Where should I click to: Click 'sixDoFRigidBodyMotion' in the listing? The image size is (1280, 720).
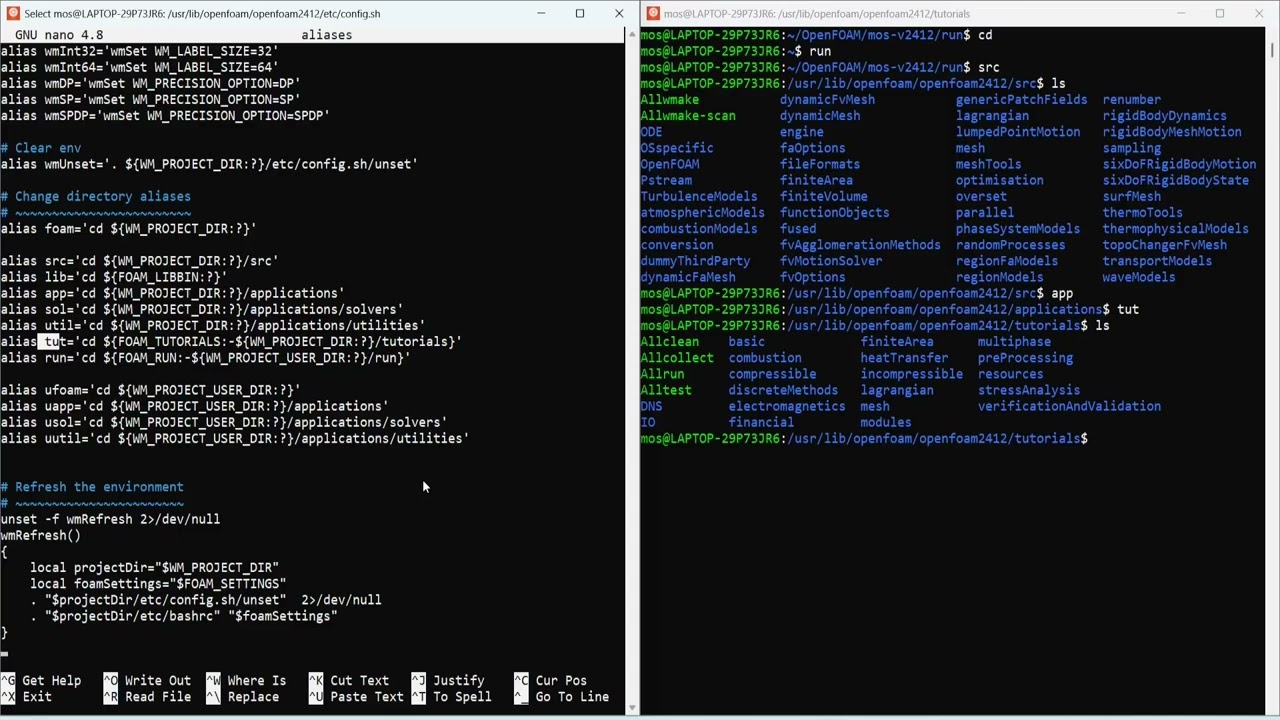tap(1180, 163)
